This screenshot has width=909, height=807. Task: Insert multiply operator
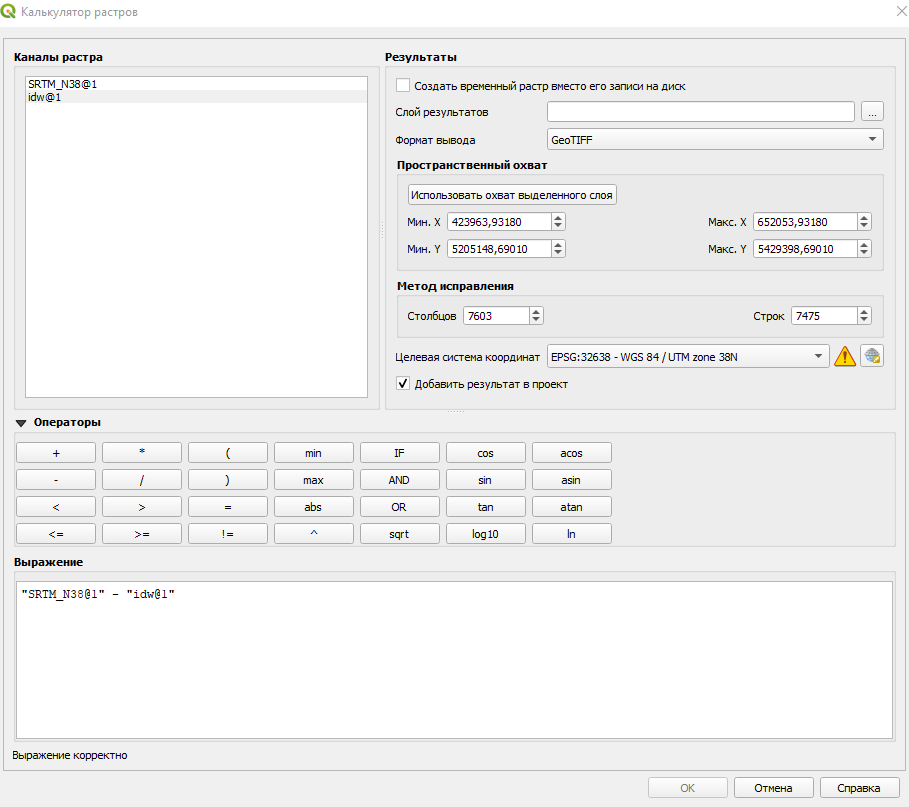coord(142,453)
